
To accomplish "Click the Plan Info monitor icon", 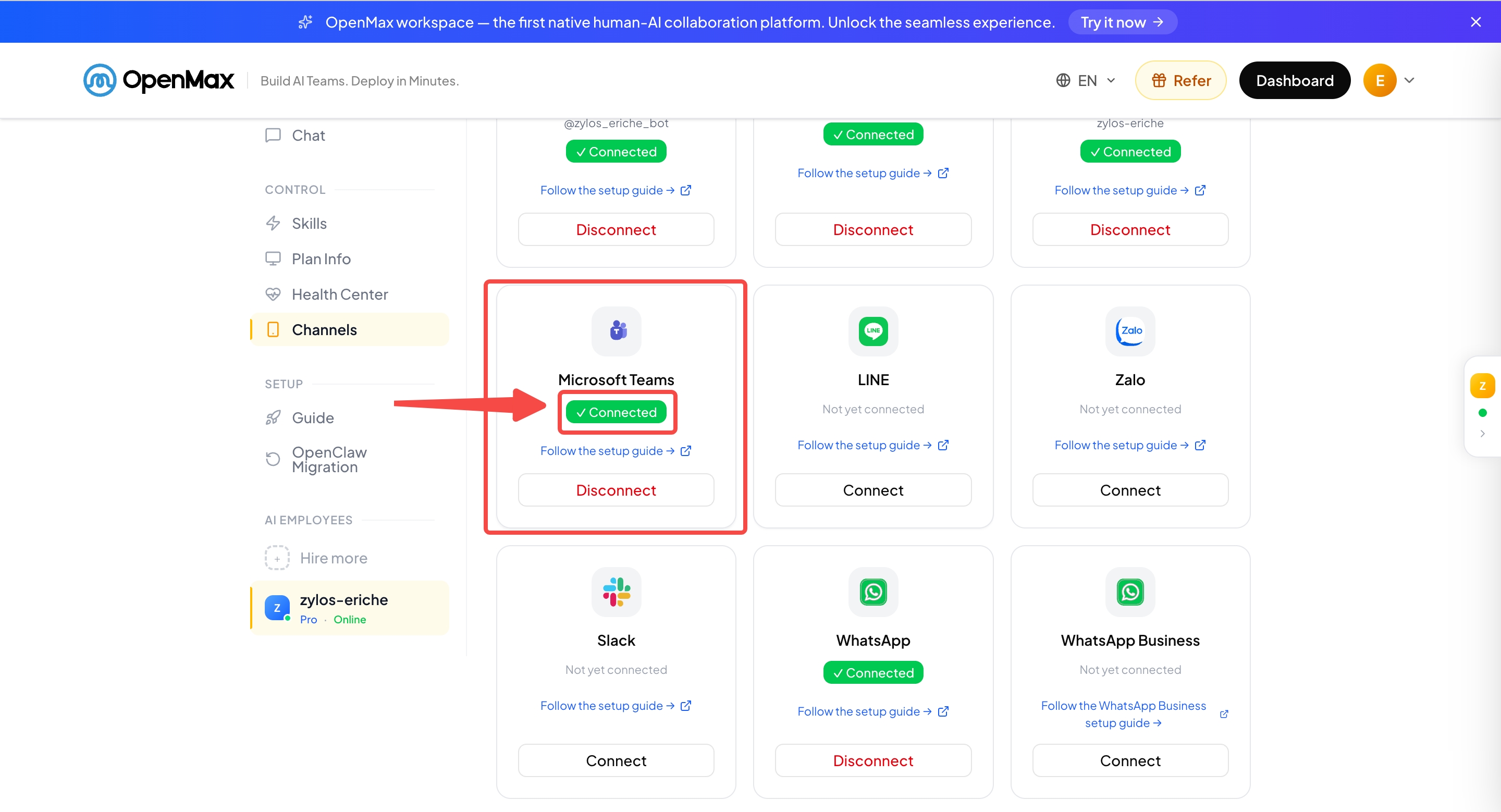I will (x=273, y=259).
